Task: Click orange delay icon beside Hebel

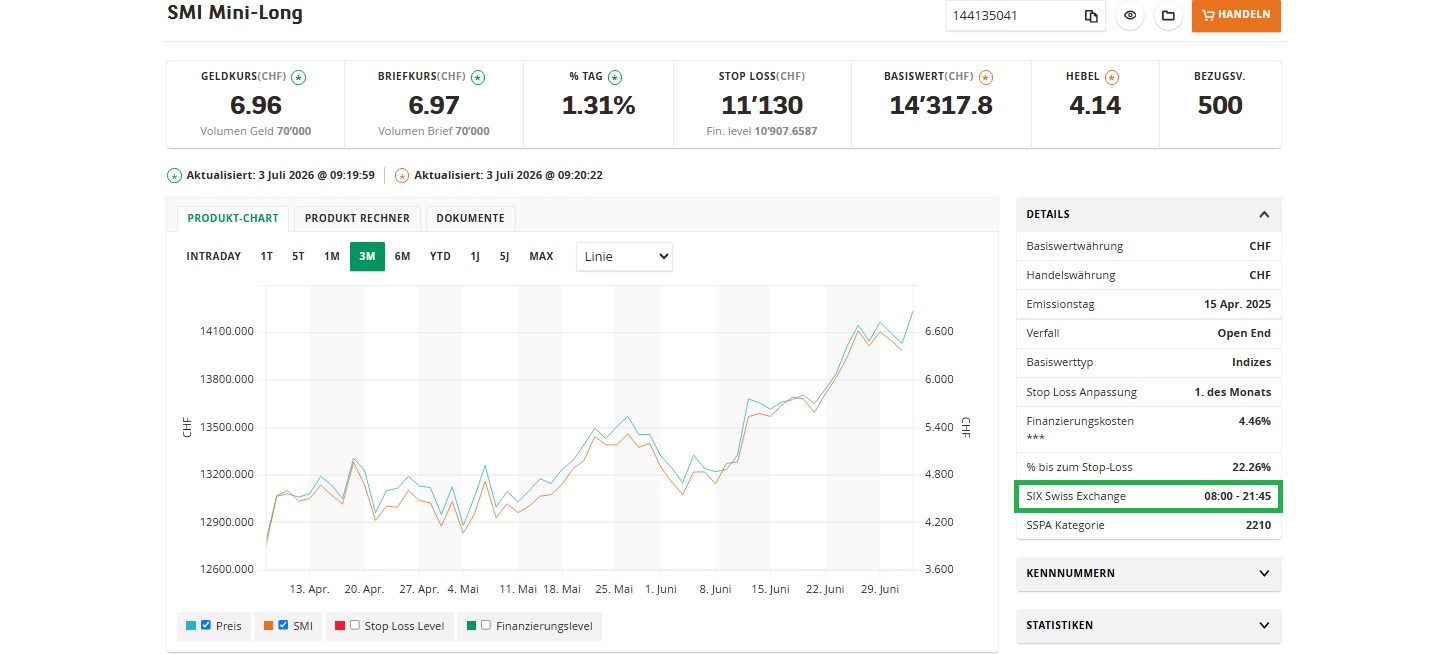Action: click(x=1112, y=77)
